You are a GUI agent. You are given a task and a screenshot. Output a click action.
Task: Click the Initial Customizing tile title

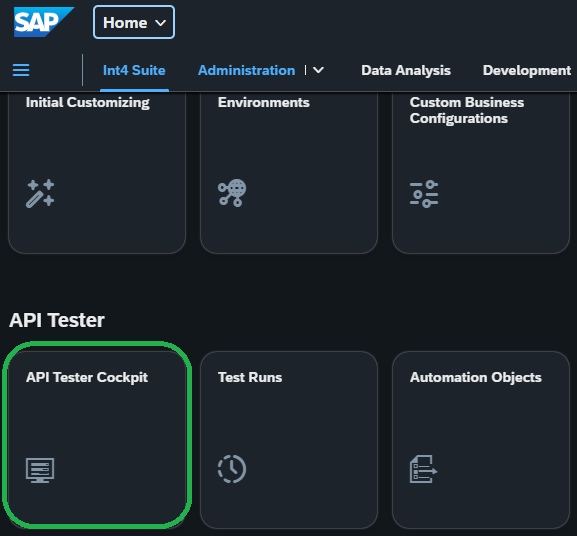[88, 103]
